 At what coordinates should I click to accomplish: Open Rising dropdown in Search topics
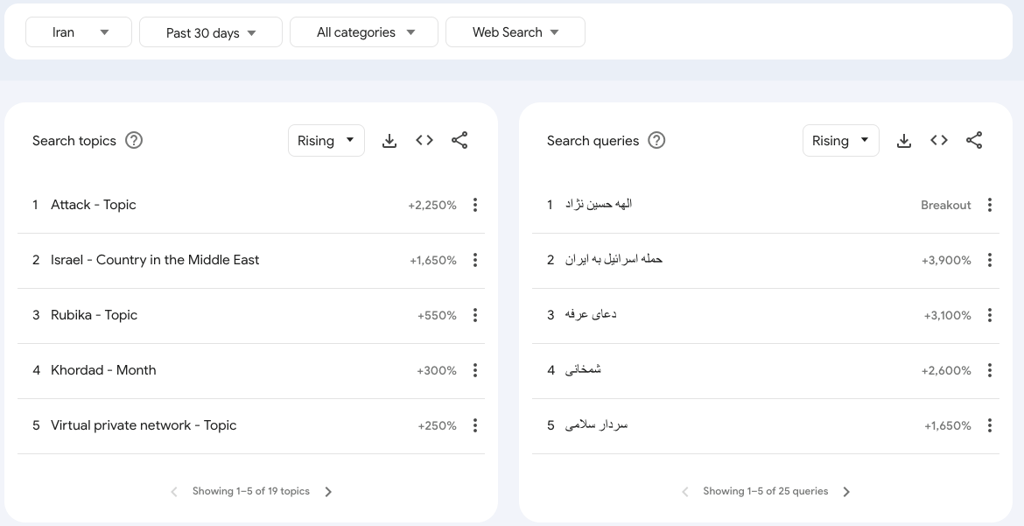(x=327, y=140)
